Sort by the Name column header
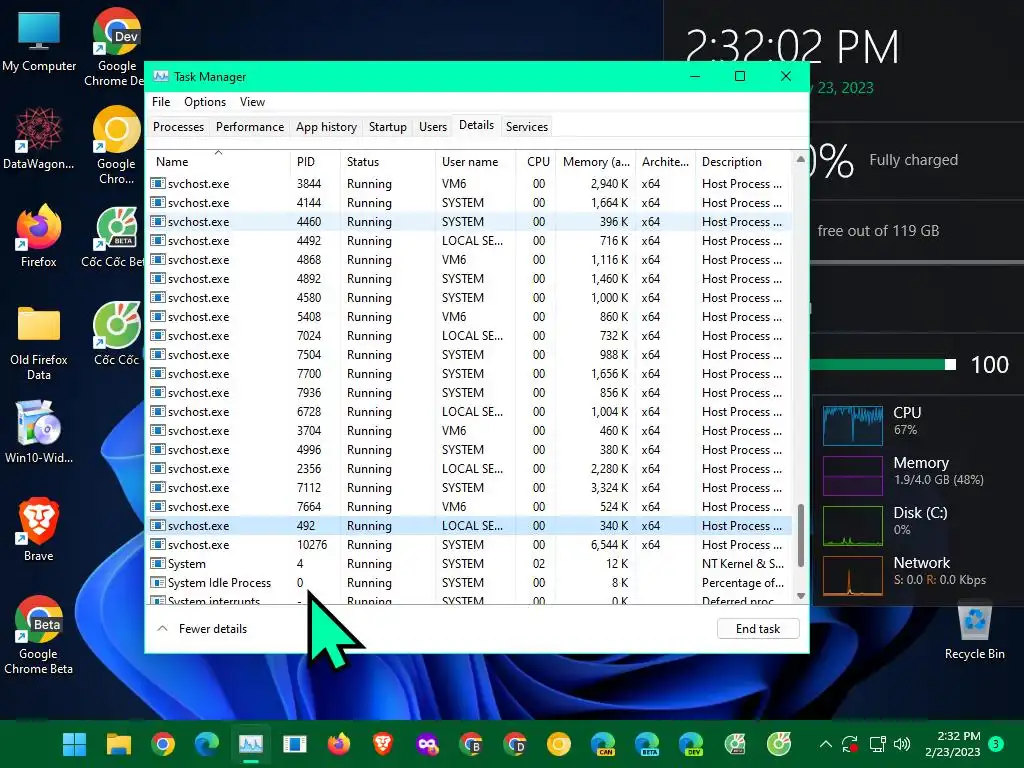 (x=218, y=162)
